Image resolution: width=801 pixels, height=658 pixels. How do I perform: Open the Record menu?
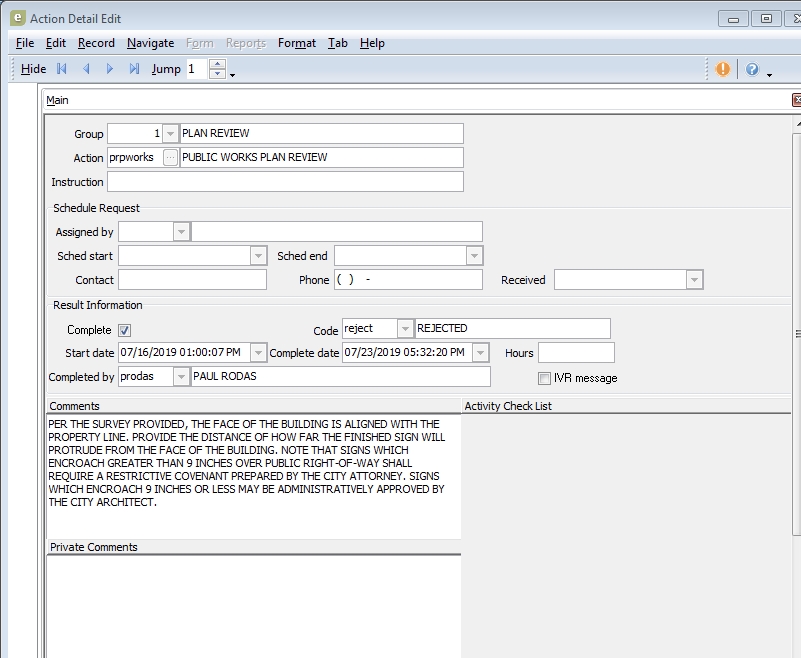coord(96,43)
